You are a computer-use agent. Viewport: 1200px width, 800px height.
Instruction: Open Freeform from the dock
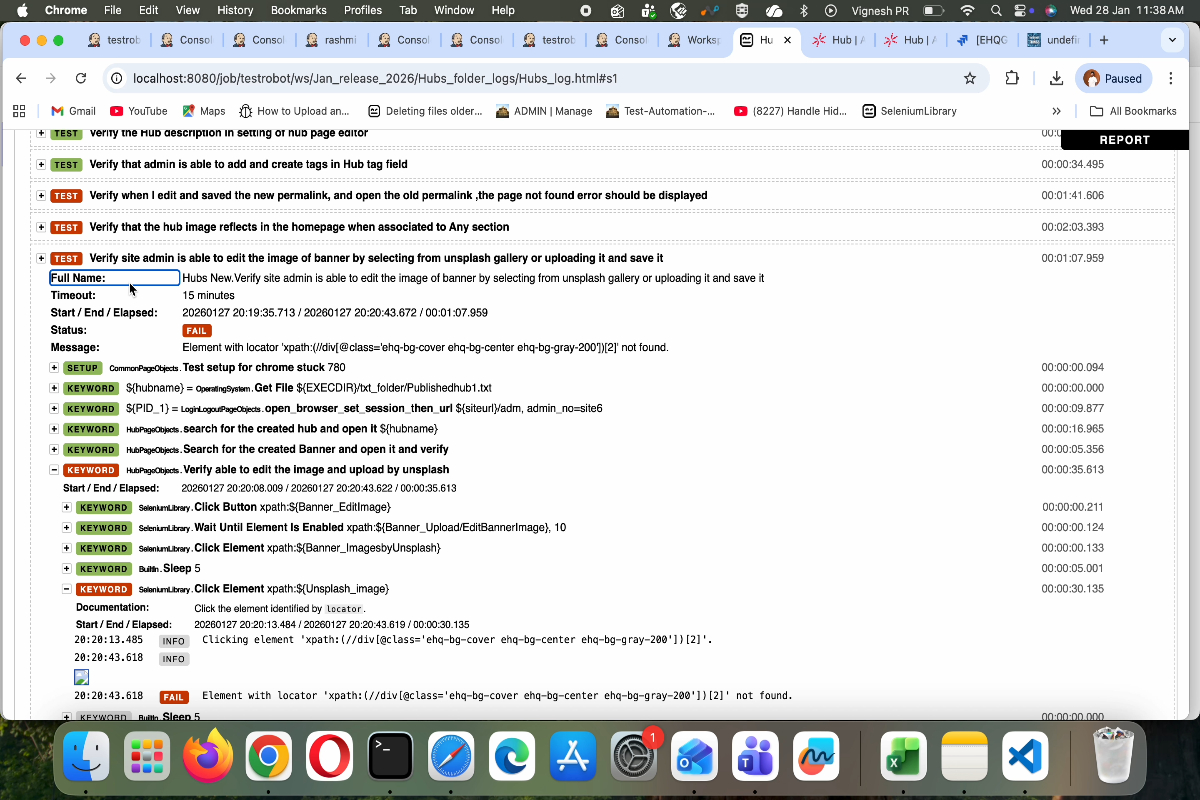pos(817,756)
